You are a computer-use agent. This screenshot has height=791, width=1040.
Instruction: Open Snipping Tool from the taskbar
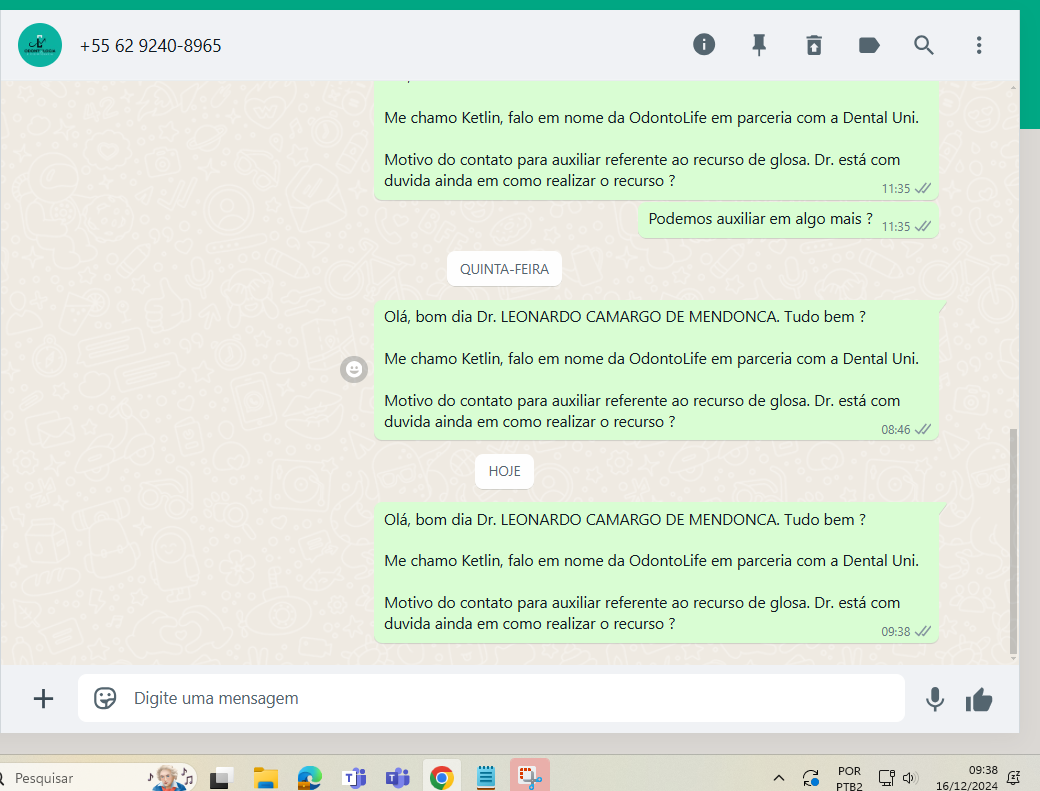pyautogui.click(x=529, y=777)
